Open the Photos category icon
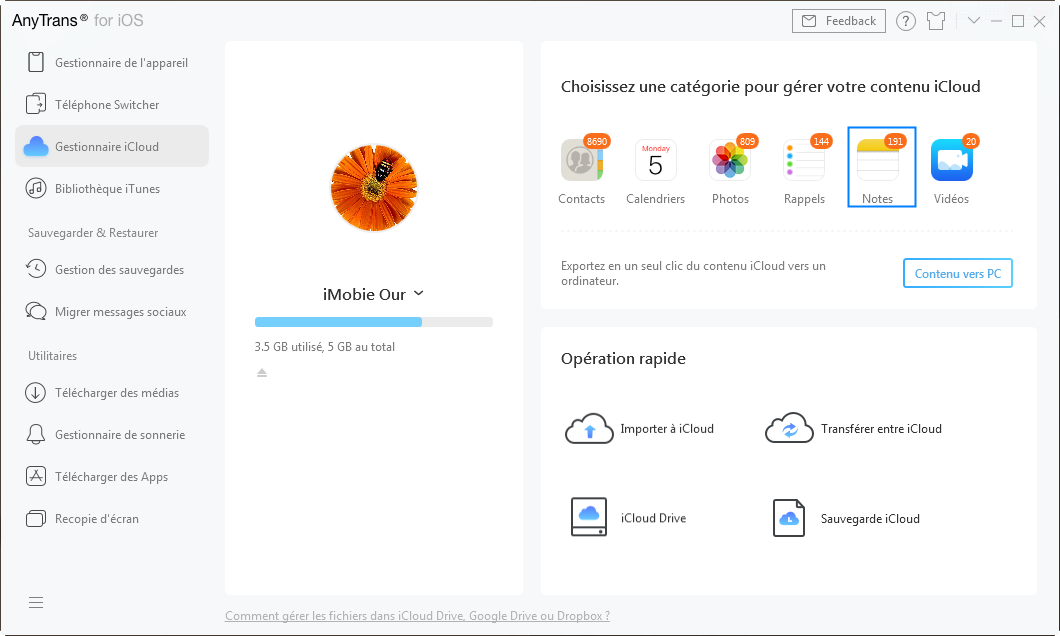The width and height of the screenshot is (1060, 636). 730,160
